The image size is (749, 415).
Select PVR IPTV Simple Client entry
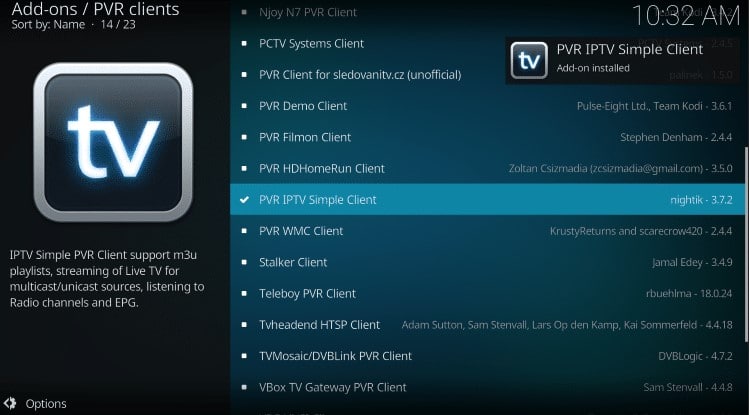(x=487, y=200)
